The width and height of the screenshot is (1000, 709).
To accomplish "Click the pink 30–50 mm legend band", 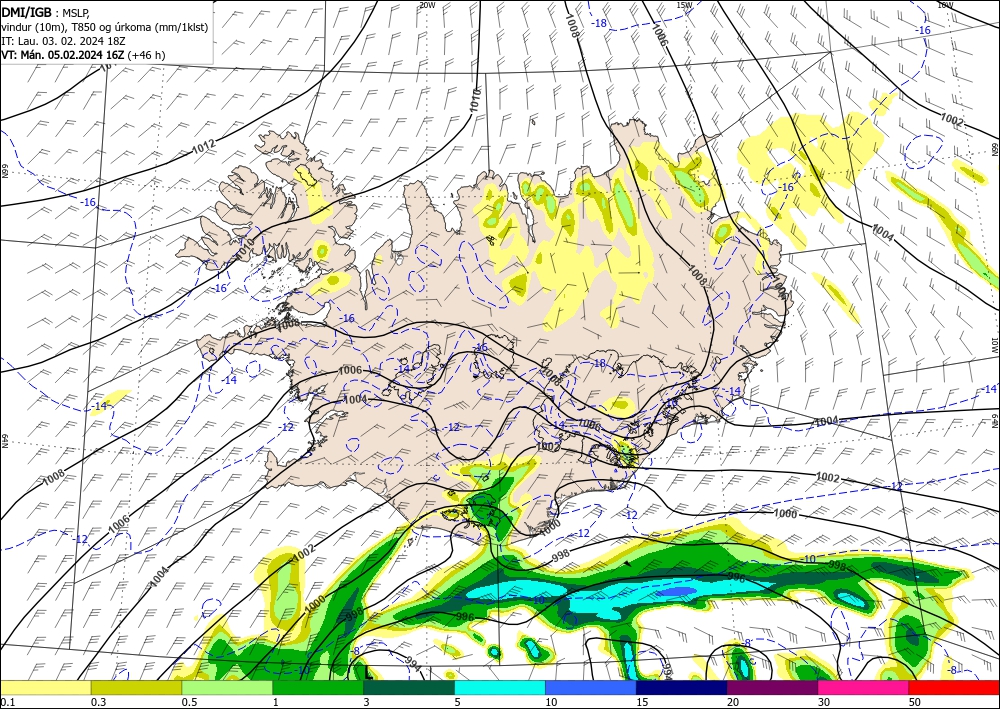I will click(863, 688).
